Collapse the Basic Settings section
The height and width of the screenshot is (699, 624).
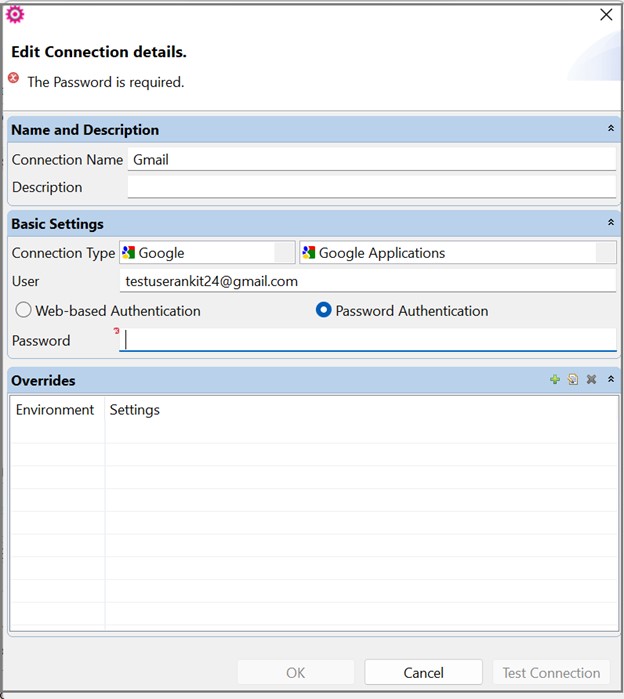click(611, 222)
